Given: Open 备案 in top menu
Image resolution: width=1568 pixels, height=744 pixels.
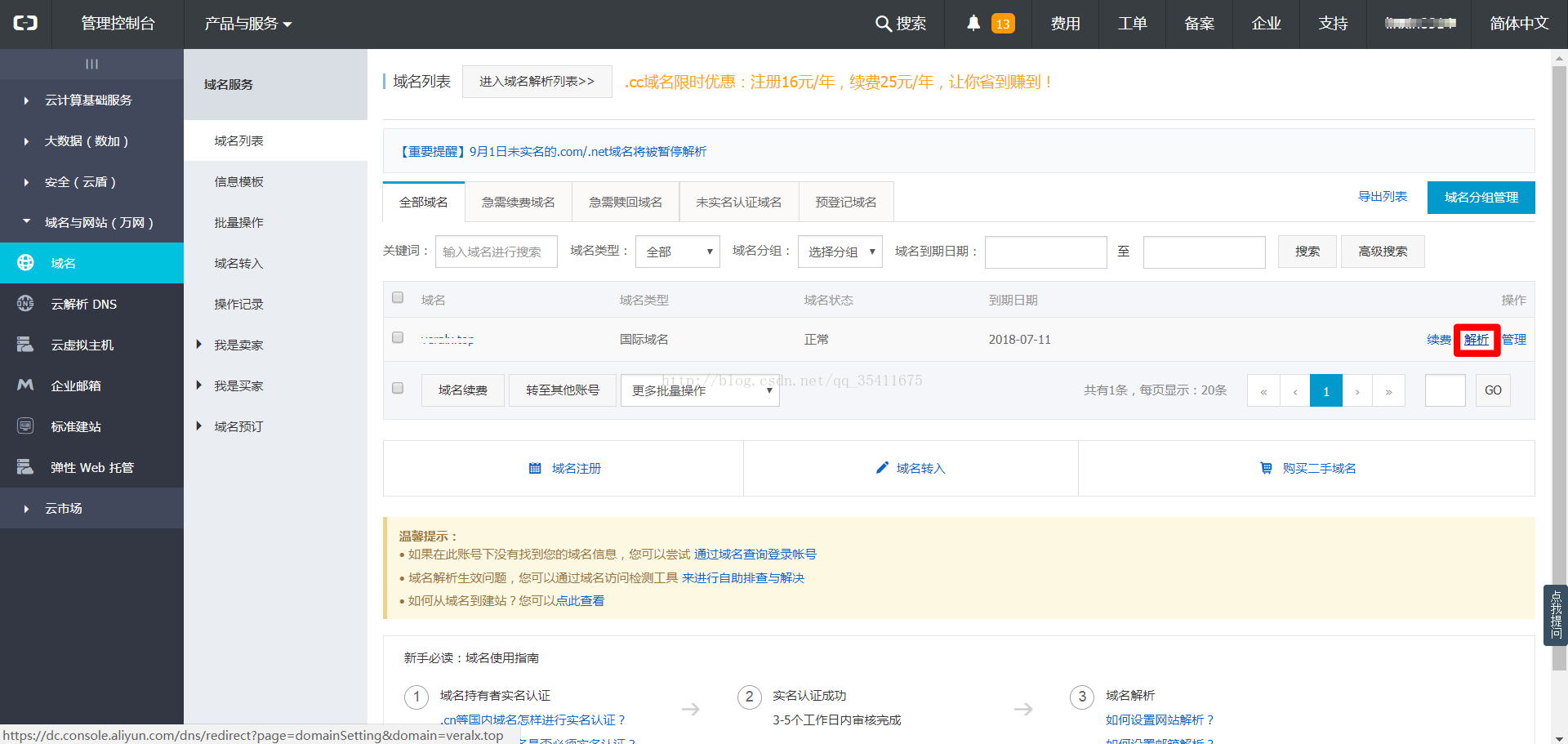Looking at the screenshot, I should coord(1199,24).
